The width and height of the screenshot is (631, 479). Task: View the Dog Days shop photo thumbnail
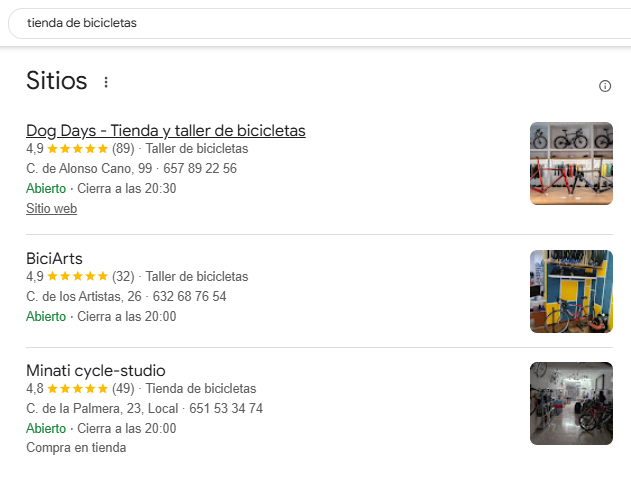571,164
